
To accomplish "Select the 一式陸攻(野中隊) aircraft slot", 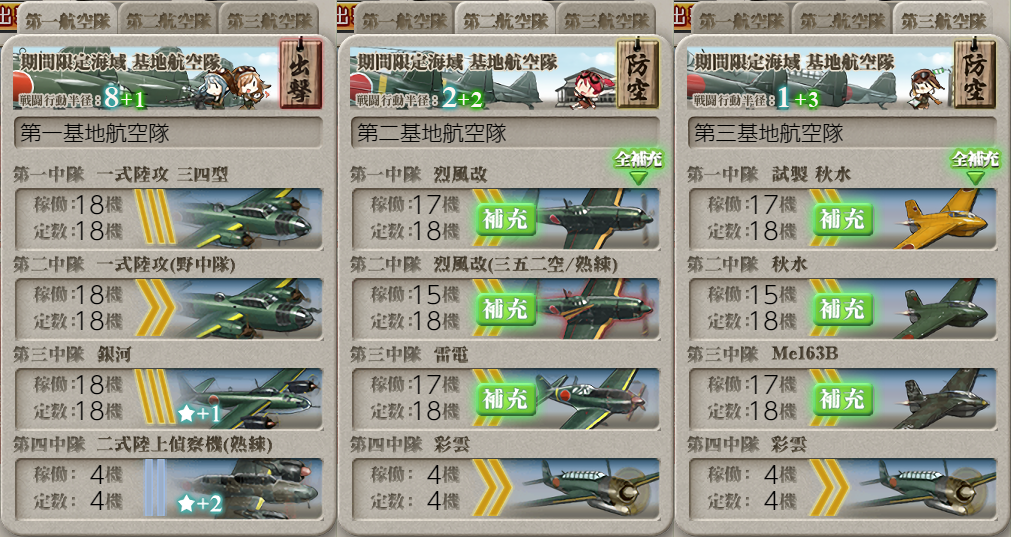I will point(168,309).
